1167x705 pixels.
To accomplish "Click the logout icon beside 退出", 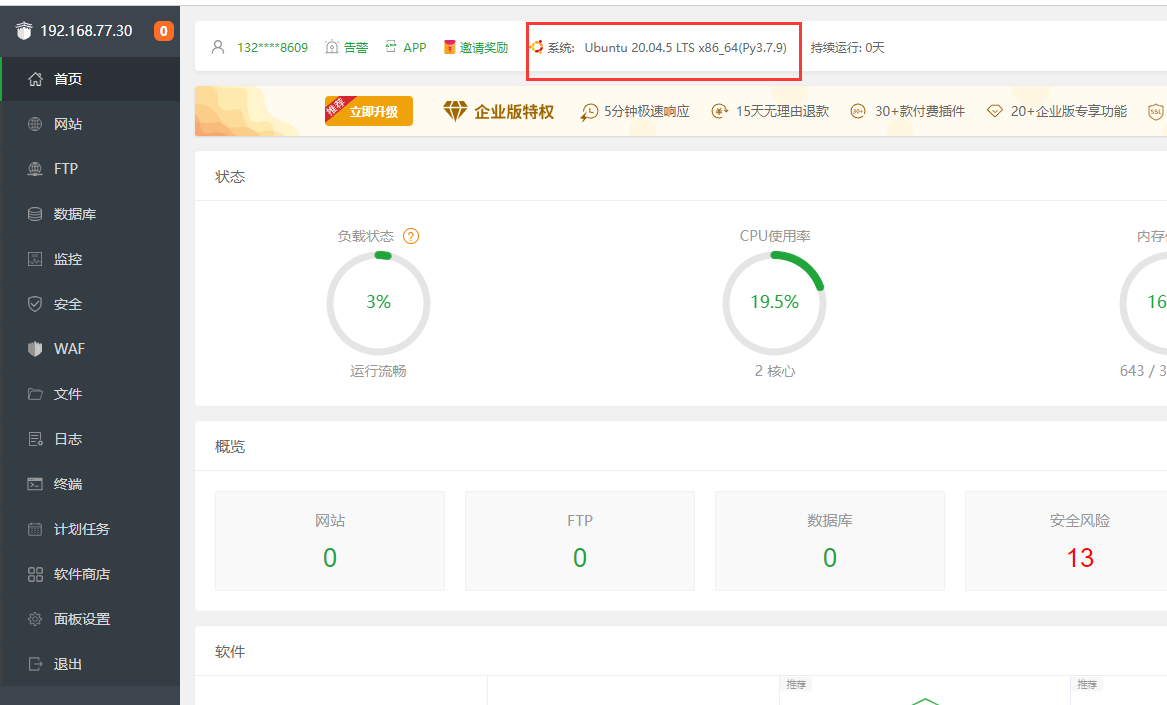I will [35, 664].
